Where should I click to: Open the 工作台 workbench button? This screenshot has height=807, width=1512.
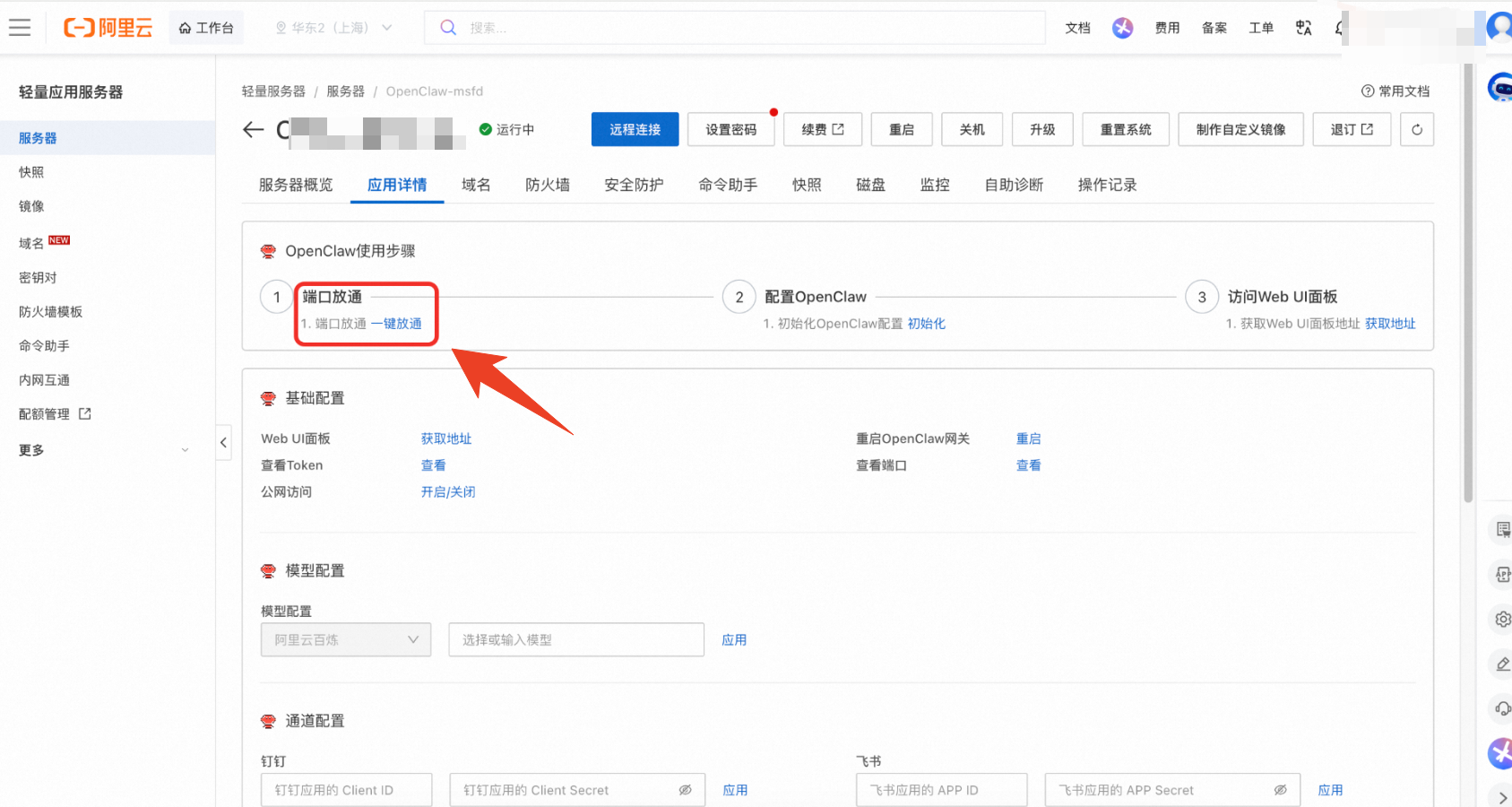pos(206,28)
